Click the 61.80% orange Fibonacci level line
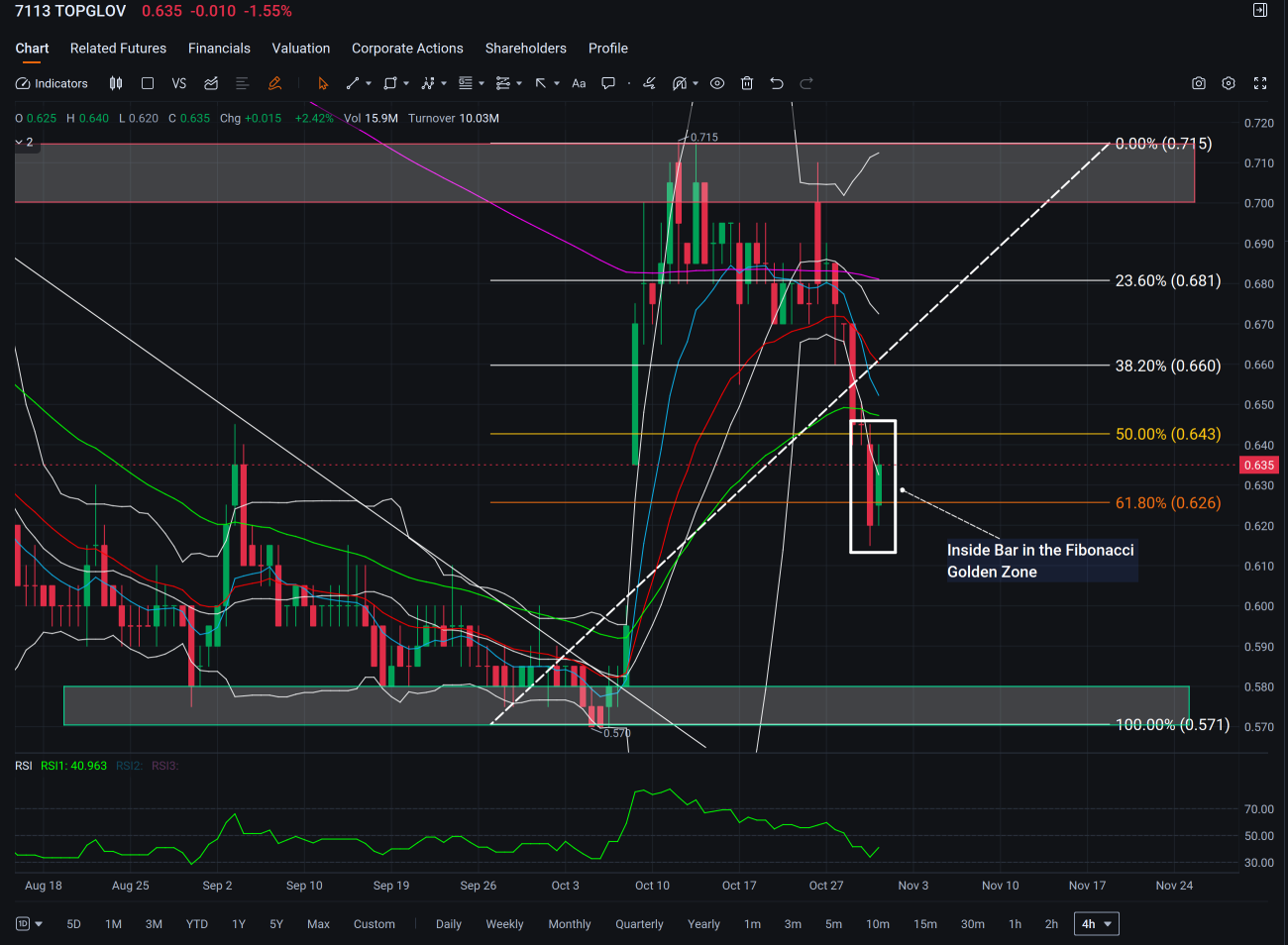 click(800, 502)
